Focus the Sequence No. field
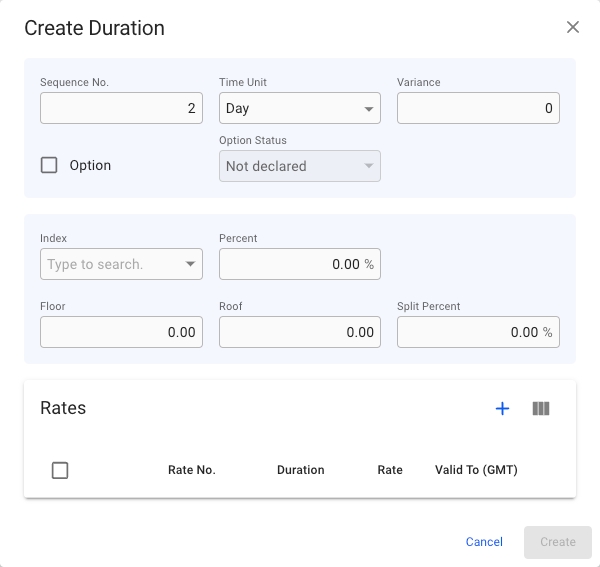The image size is (600, 567). pos(121,108)
